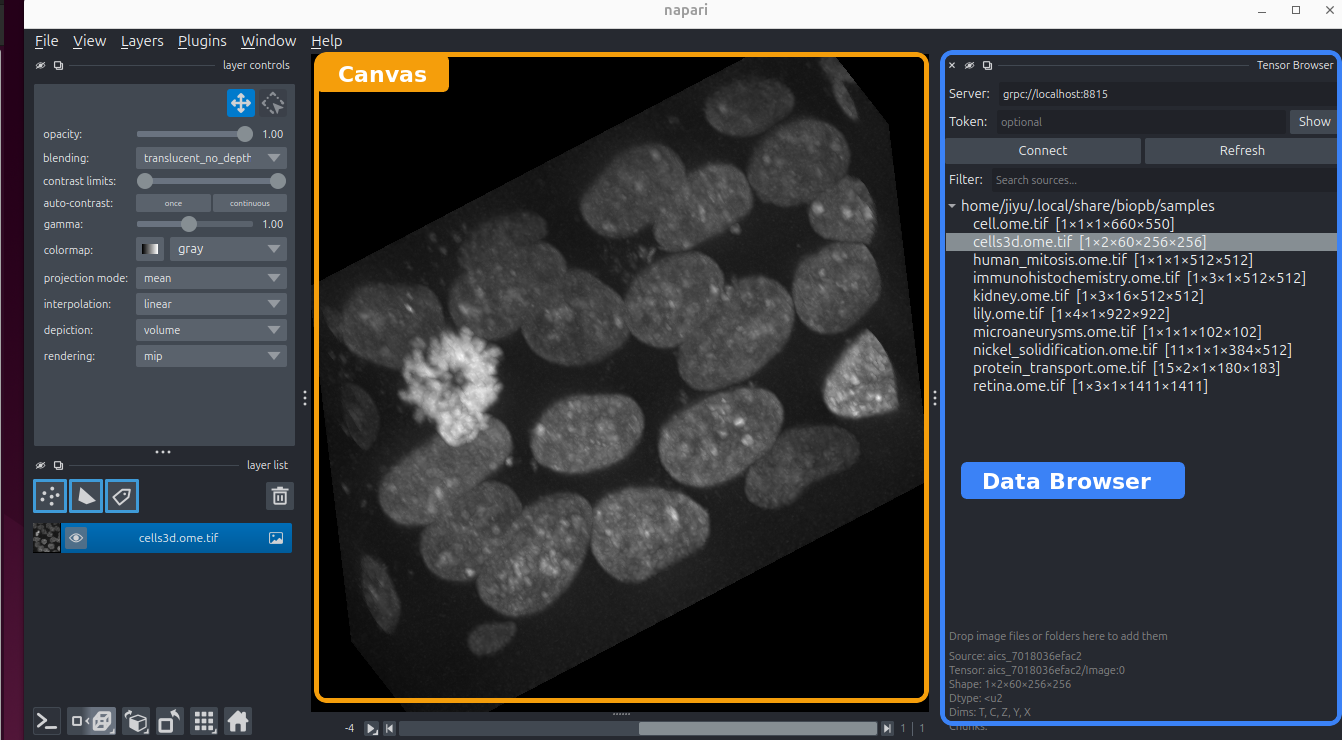Select human_mitosis.ome.tif source
Viewport: 1342px width, 740px height.
(x=1112, y=260)
